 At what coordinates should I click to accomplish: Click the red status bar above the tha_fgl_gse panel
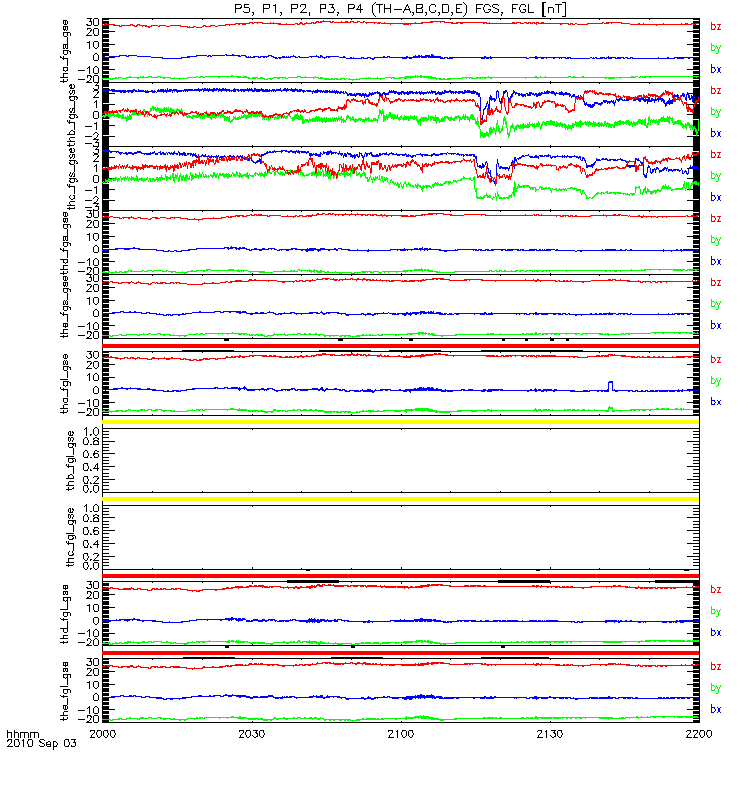[401, 346]
